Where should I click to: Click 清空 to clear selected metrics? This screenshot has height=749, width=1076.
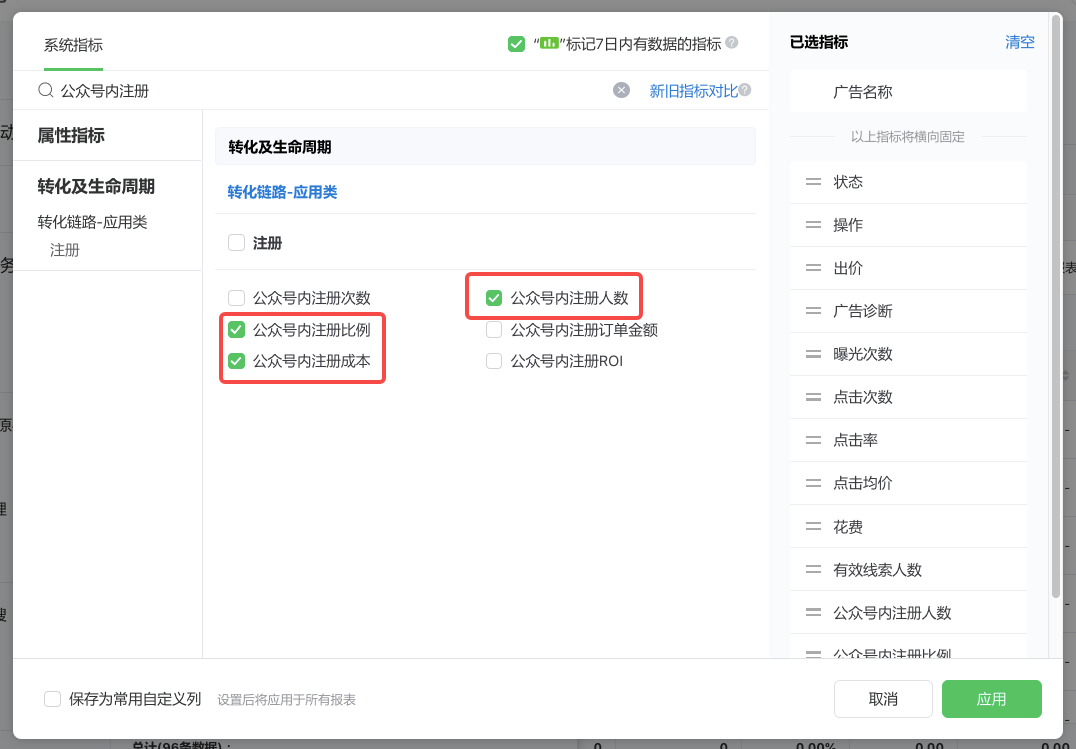(1019, 42)
